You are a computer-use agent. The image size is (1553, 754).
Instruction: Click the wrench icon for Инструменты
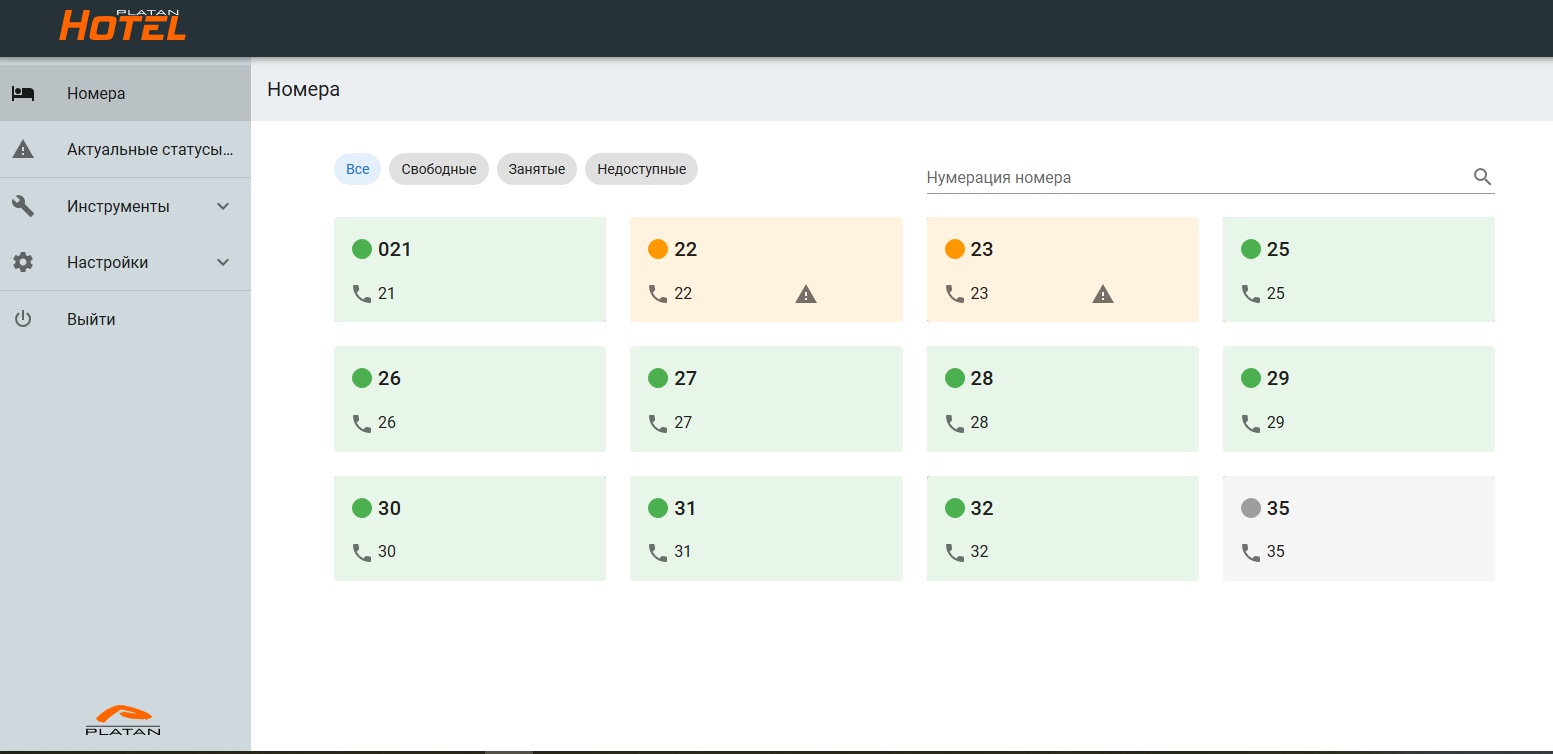[23, 206]
